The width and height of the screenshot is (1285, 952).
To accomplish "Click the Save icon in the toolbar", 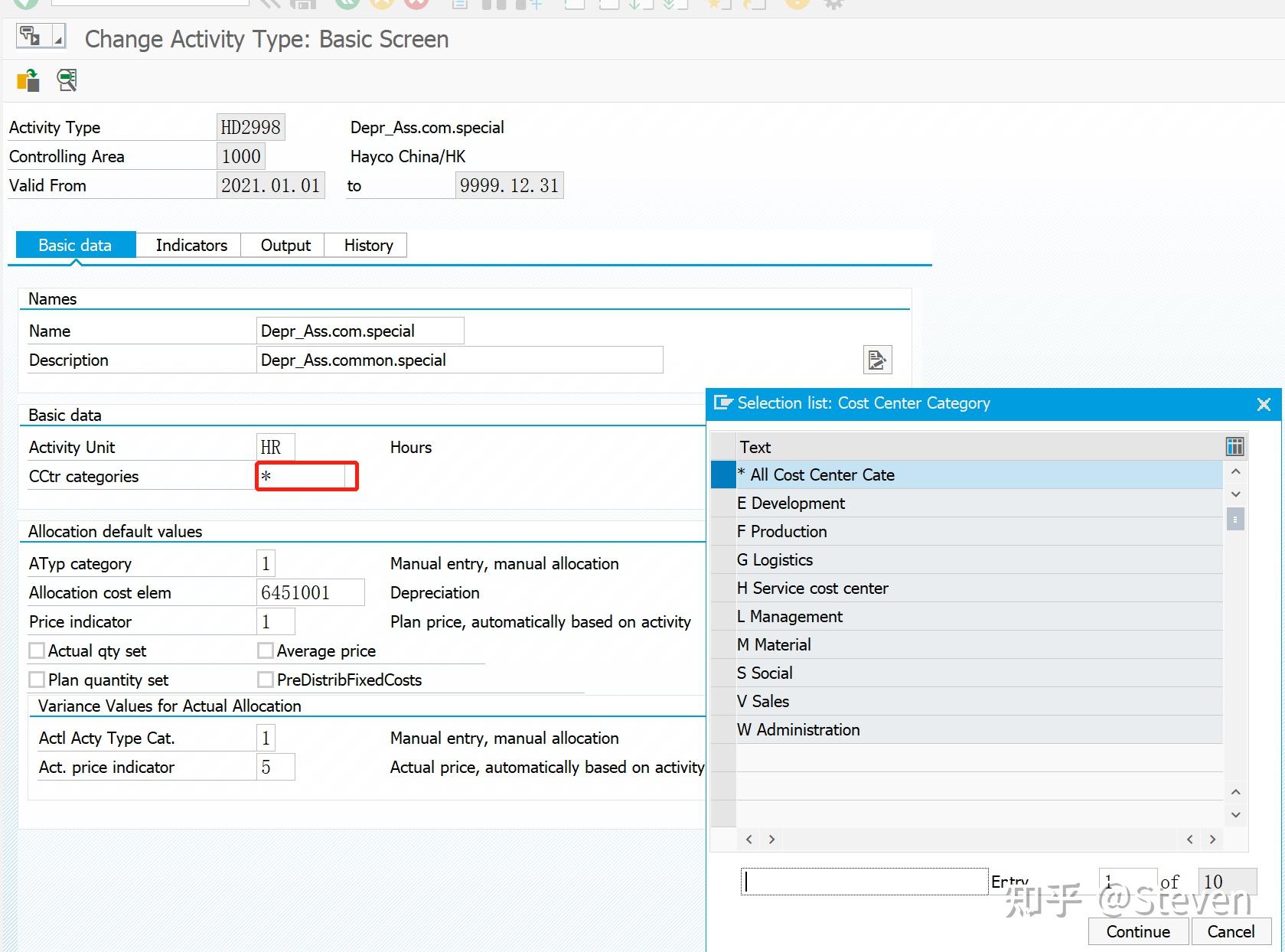I will click(x=304, y=2).
